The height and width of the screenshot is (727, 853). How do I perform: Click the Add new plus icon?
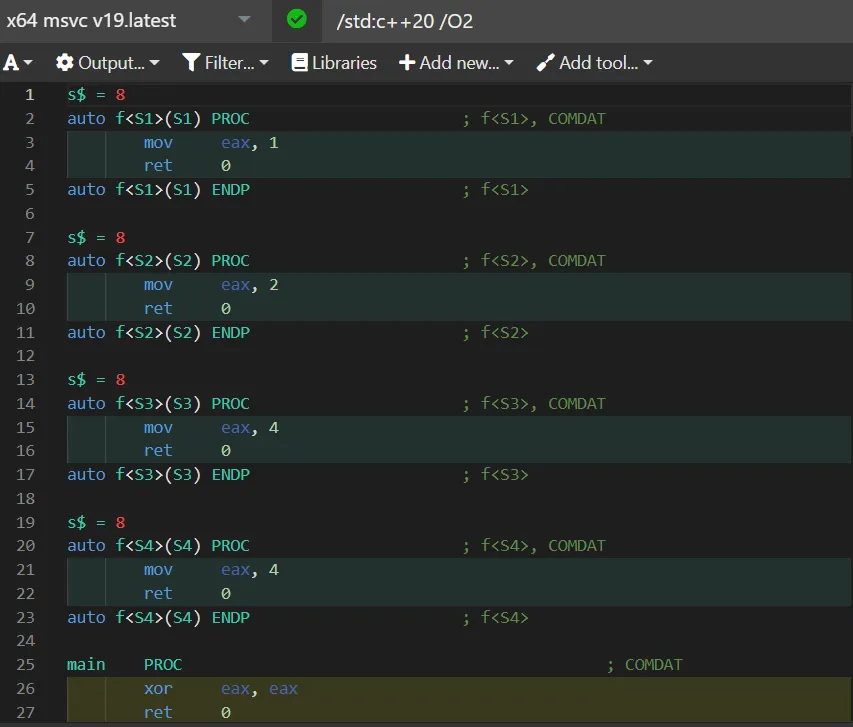407,63
